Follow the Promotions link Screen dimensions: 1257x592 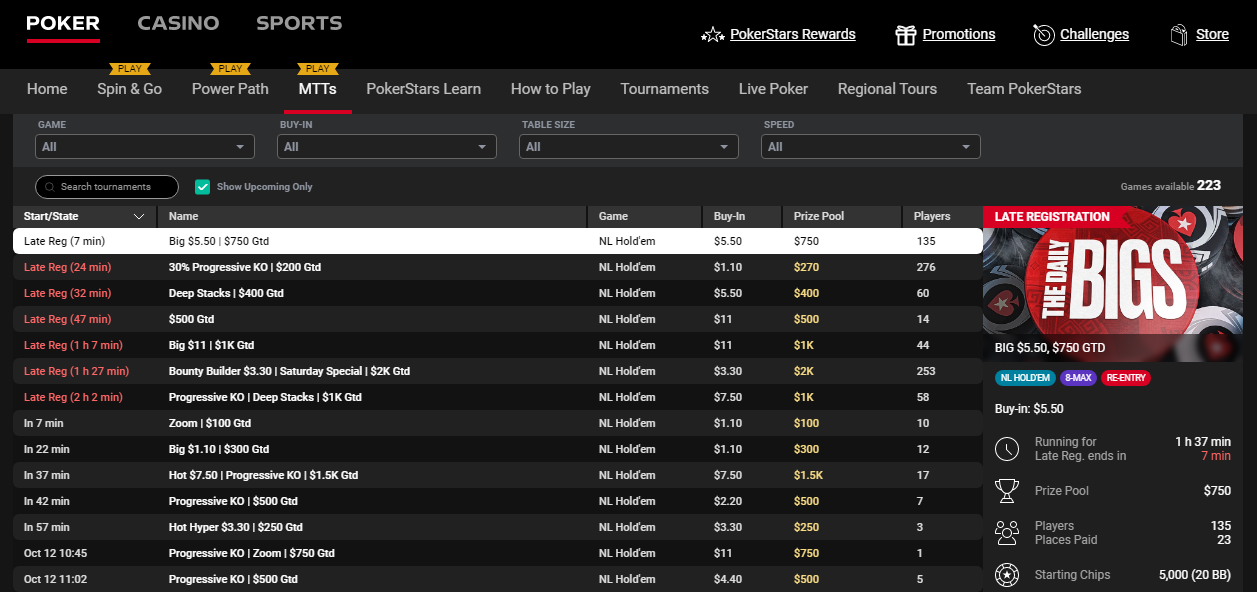[x=959, y=34]
